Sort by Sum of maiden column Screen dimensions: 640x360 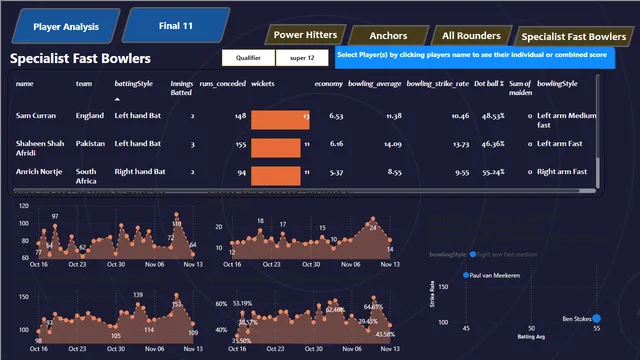[x=520, y=88]
